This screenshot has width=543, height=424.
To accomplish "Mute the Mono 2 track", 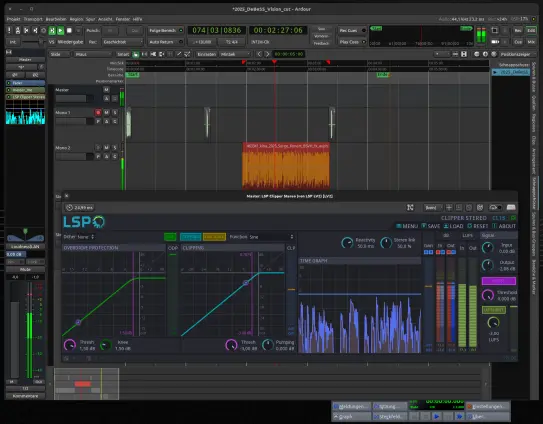I will coord(106,148).
